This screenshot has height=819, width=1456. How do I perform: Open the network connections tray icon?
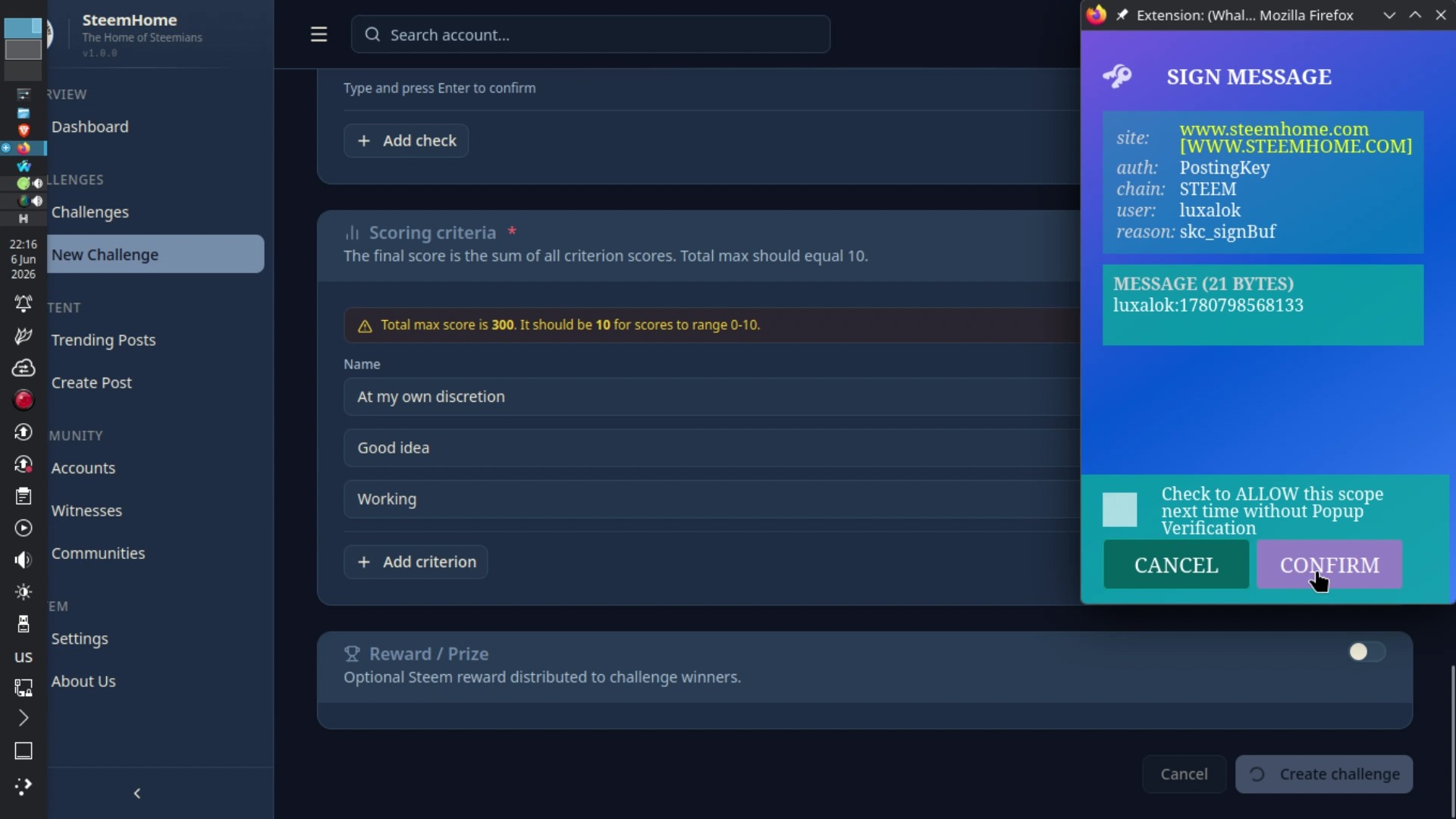coord(24,688)
